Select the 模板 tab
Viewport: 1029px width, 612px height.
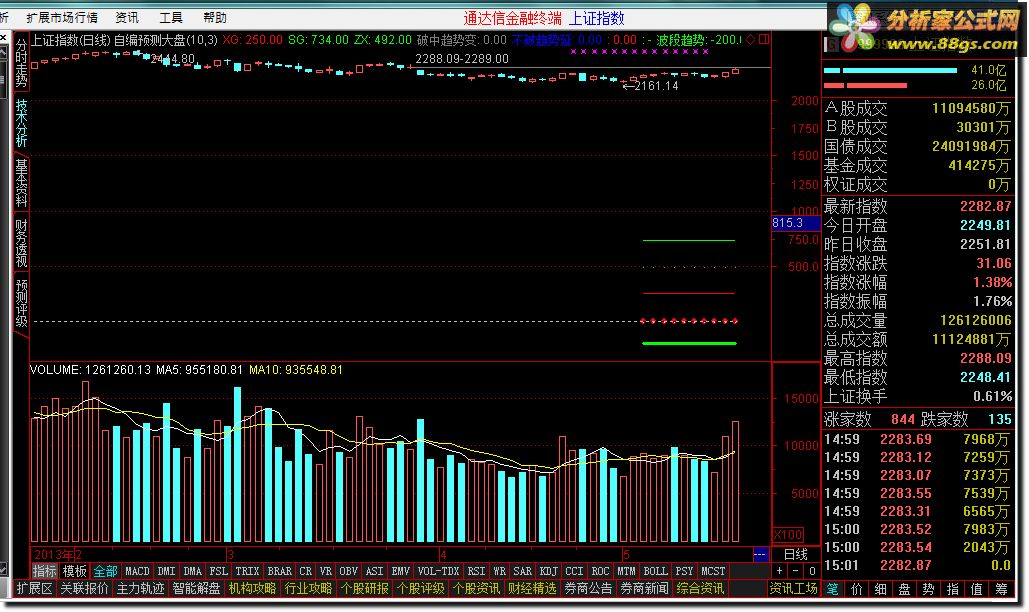coord(74,571)
